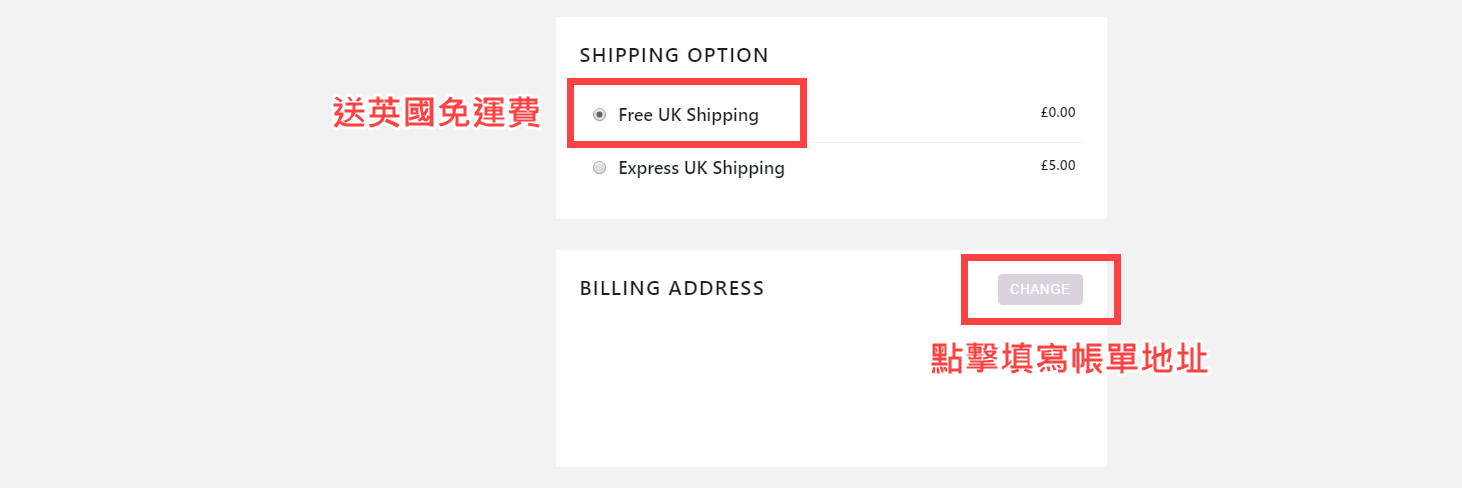Choose the Express UK Shipping radio button

[x=599, y=168]
